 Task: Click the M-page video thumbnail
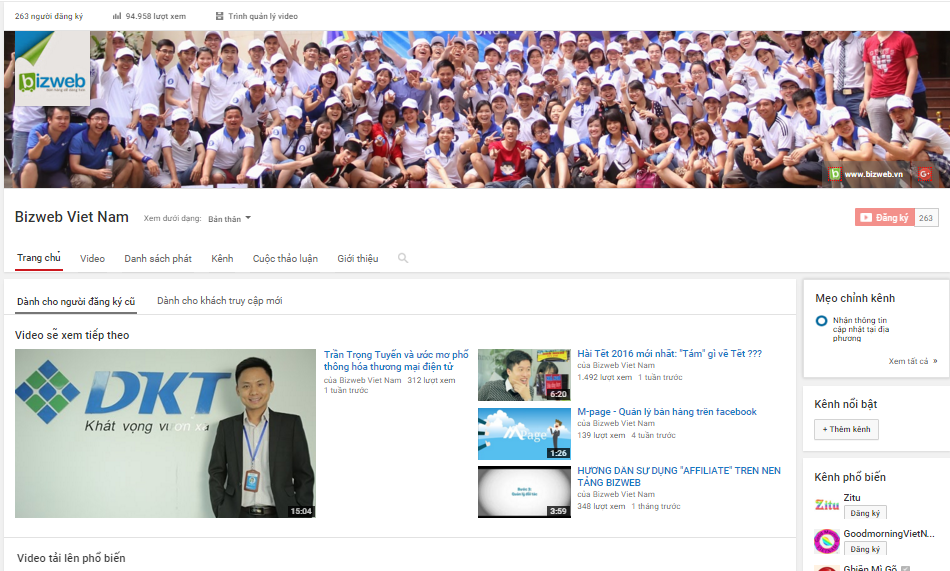(524, 433)
